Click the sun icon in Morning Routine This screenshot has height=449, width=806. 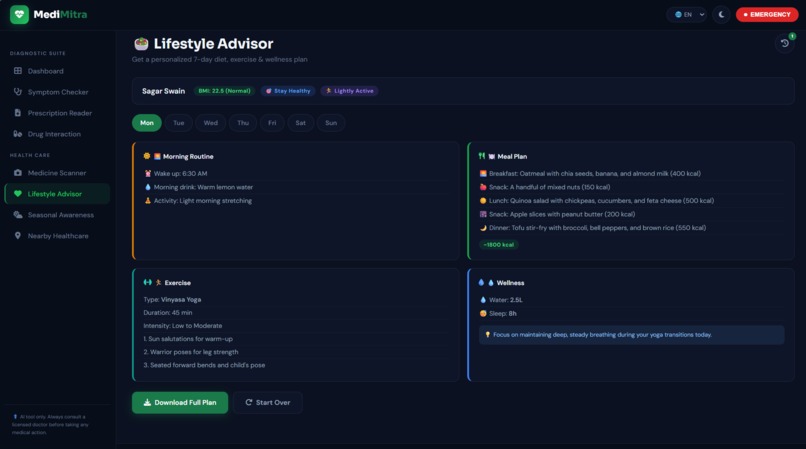pos(147,156)
